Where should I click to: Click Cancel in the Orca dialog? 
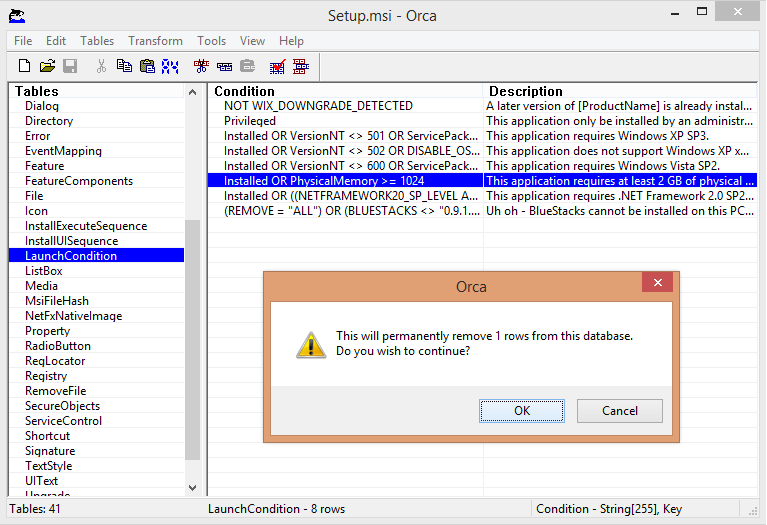click(x=620, y=411)
